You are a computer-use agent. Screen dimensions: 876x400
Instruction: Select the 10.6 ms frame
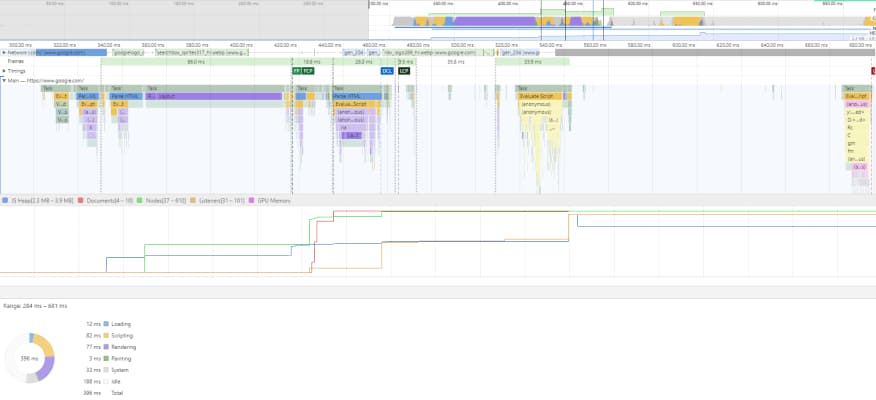click(x=312, y=61)
